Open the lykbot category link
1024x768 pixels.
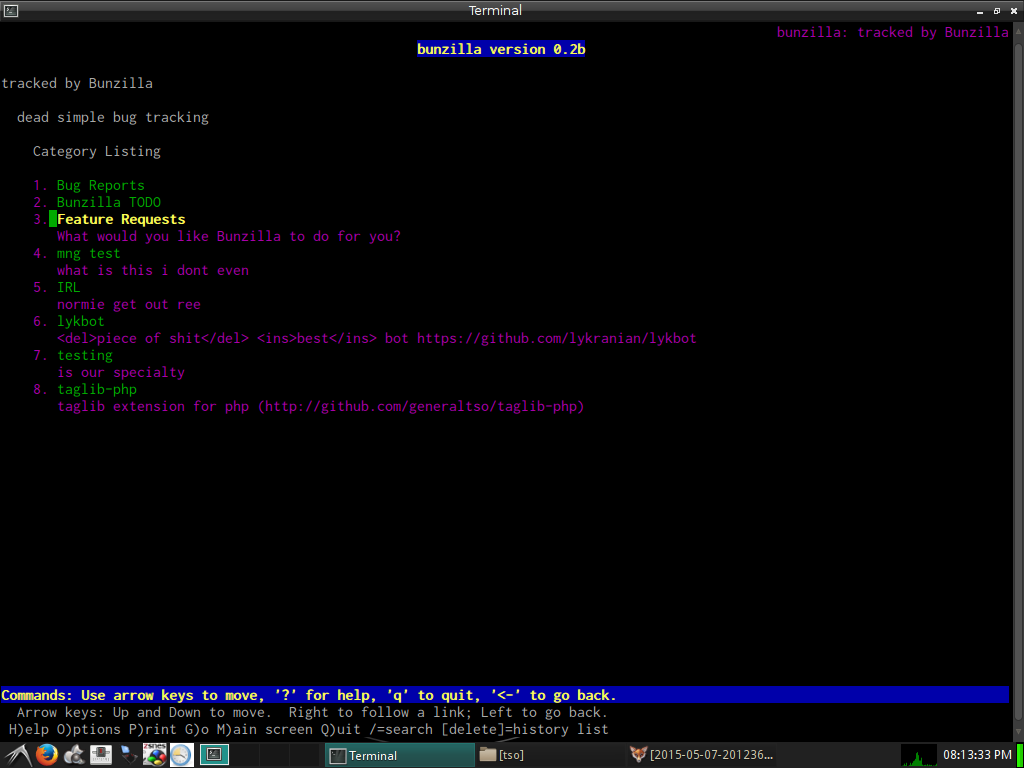[80, 321]
